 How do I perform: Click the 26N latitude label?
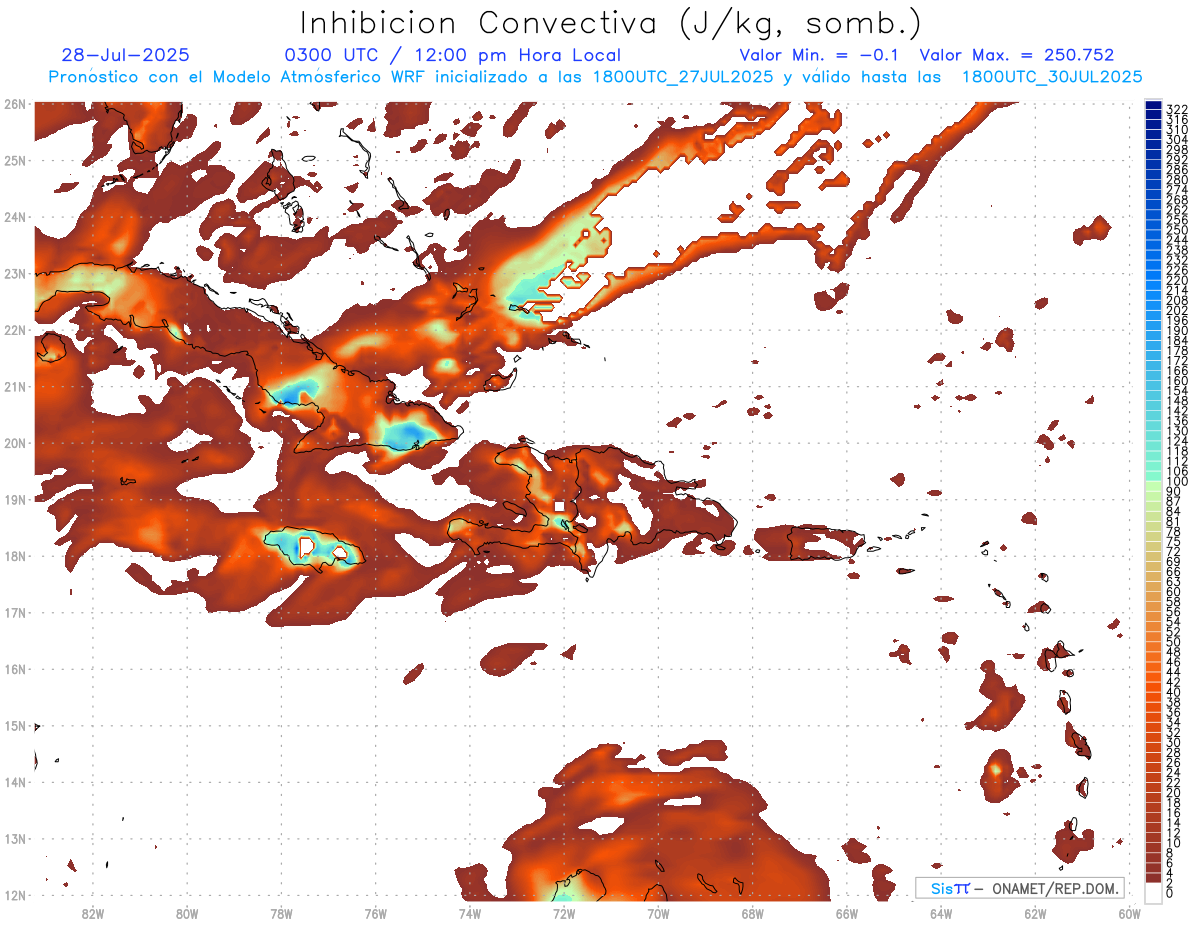coord(15,104)
